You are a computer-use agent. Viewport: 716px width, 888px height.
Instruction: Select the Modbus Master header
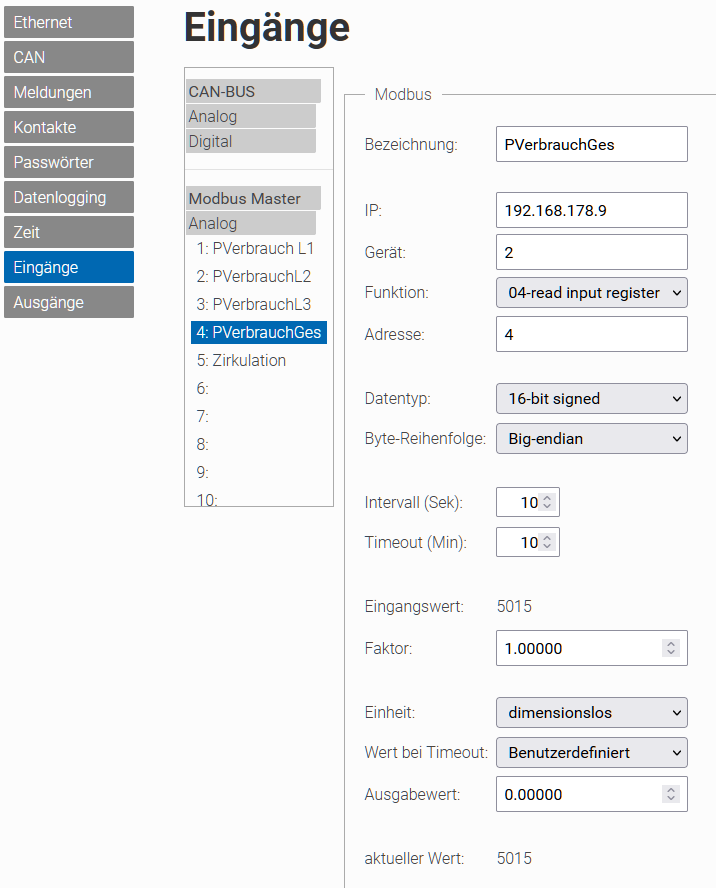click(x=253, y=198)
